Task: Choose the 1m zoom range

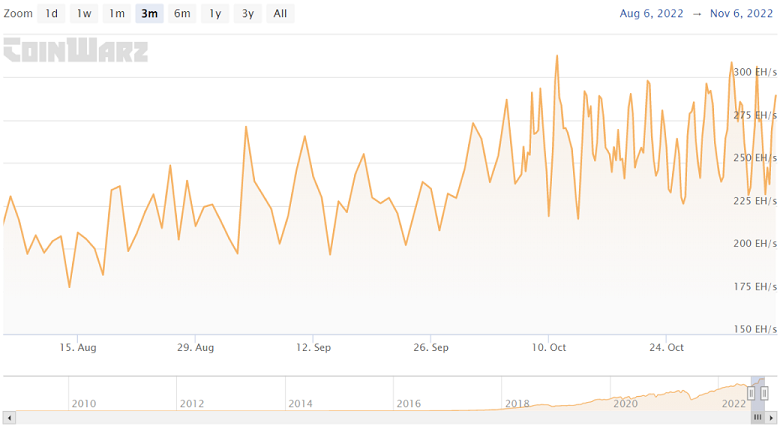Action: 117,14
